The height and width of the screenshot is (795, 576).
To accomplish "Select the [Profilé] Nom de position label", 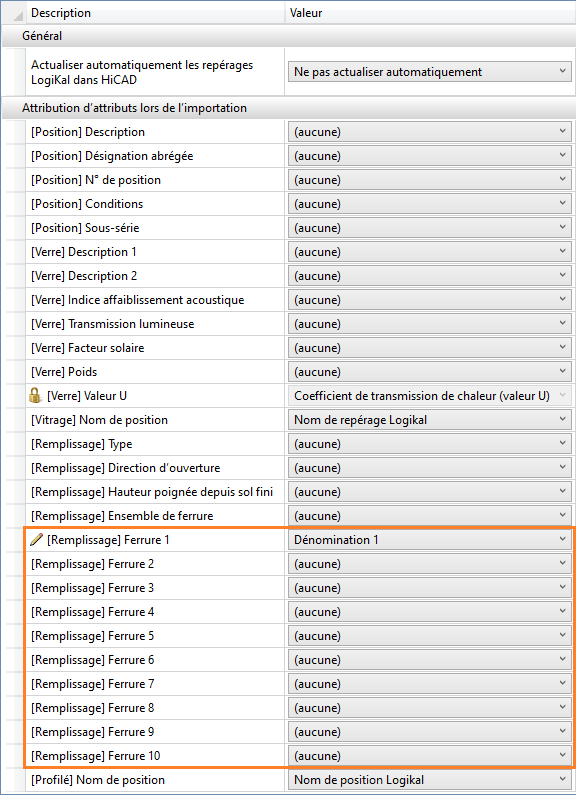I will 98,780.
